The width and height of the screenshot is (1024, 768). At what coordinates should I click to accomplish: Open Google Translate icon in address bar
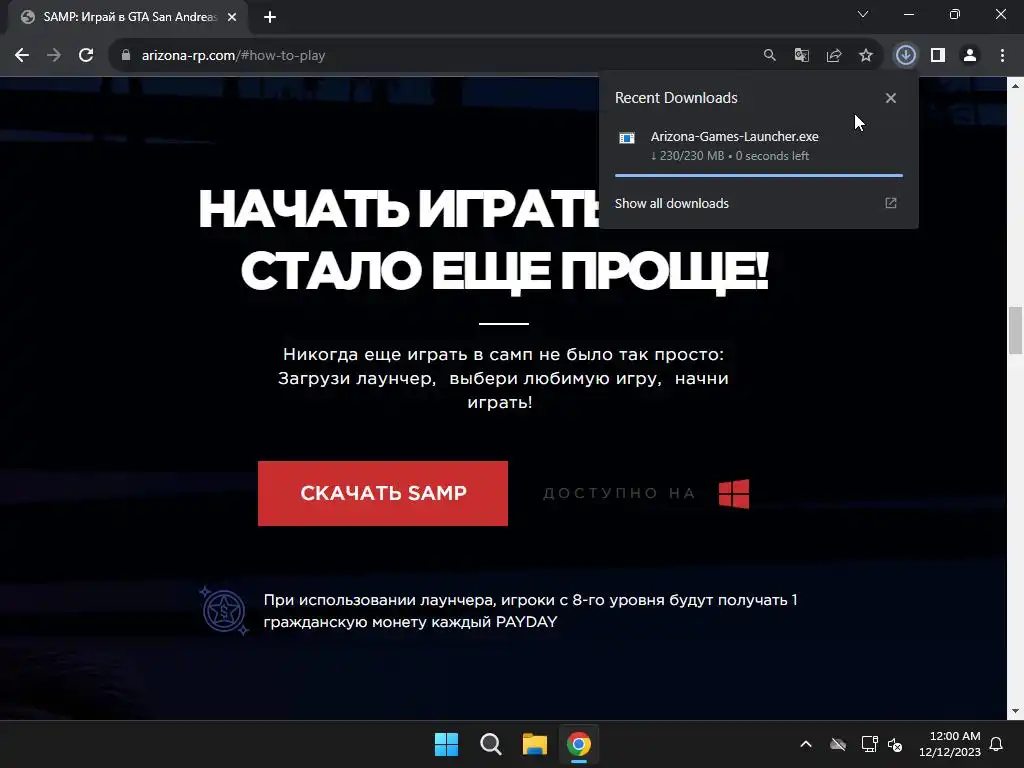801,56
